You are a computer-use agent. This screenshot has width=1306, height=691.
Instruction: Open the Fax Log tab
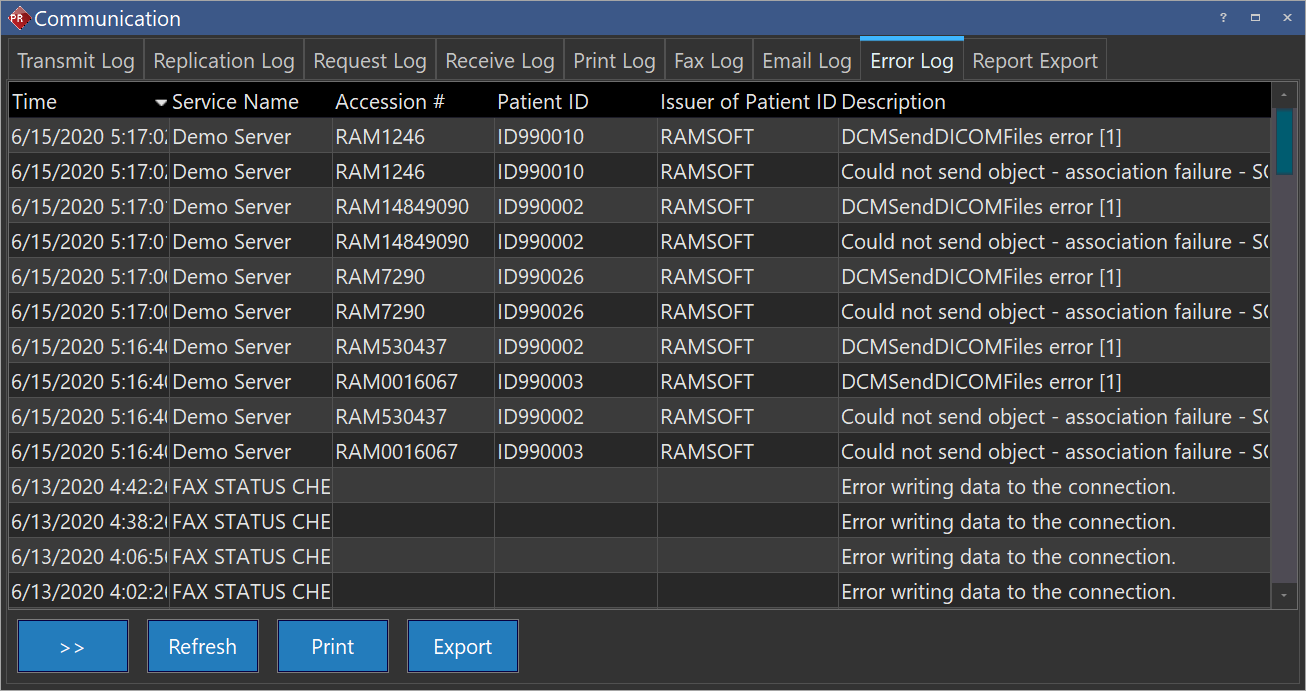pos(709,61)
